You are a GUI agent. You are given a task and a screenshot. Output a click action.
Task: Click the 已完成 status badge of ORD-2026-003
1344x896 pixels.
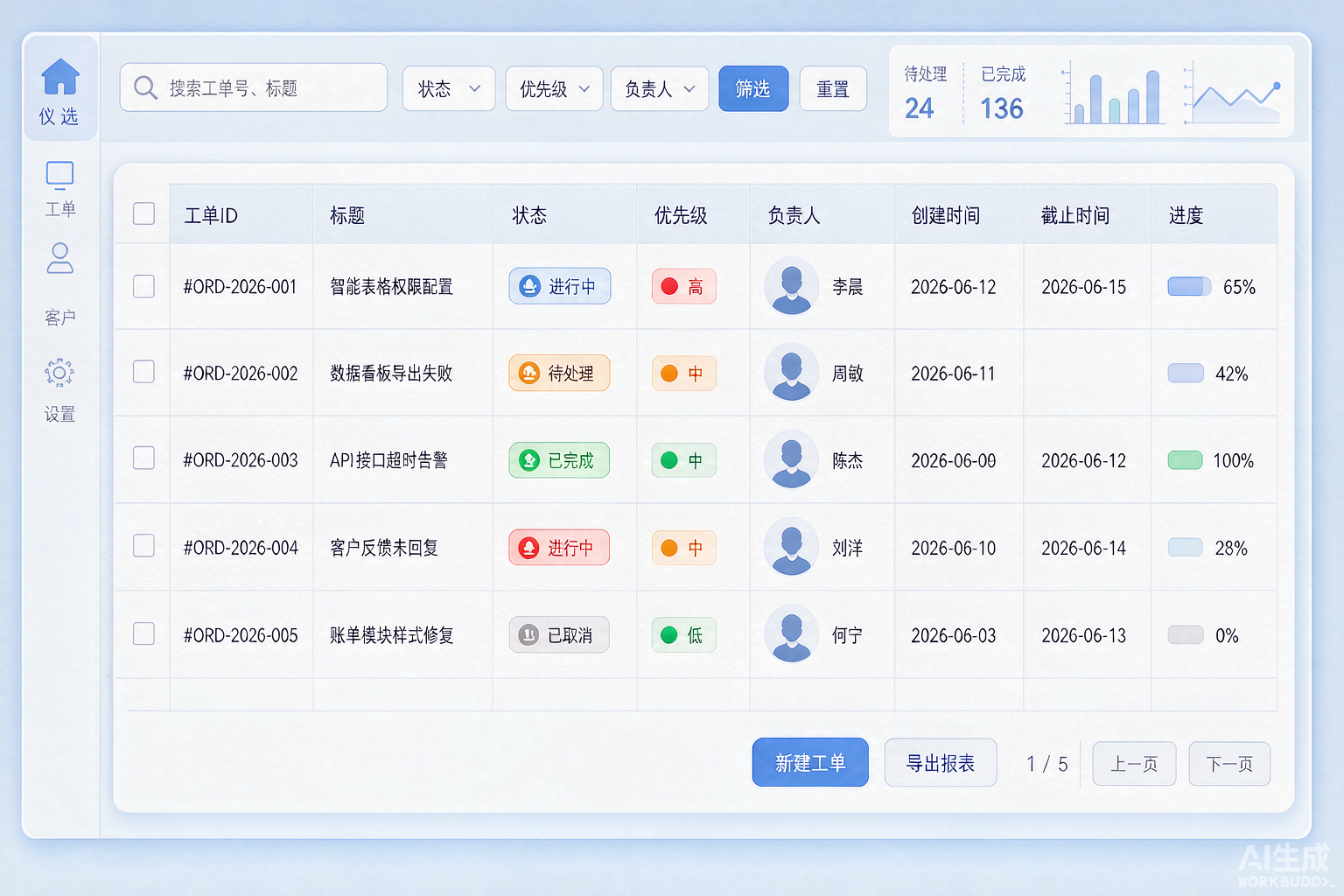click(559, 460)
